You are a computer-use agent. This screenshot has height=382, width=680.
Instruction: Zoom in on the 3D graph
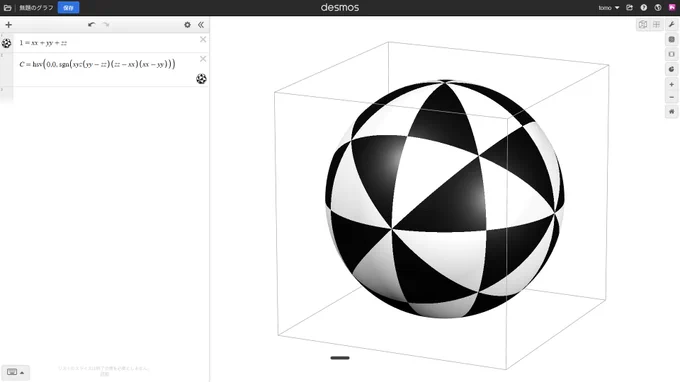672,85
